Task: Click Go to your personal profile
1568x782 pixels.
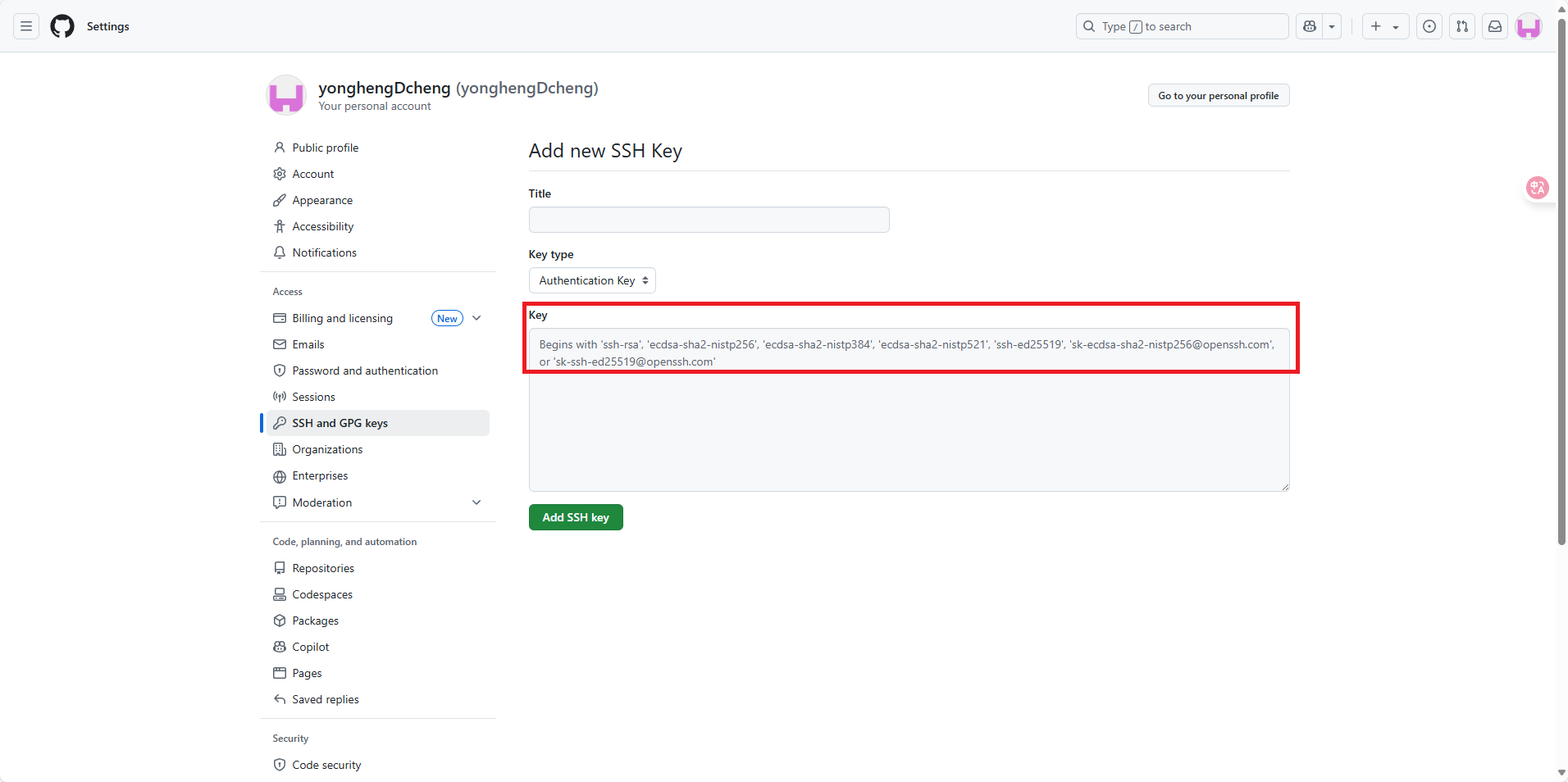Action: [x=1218, y=96]
